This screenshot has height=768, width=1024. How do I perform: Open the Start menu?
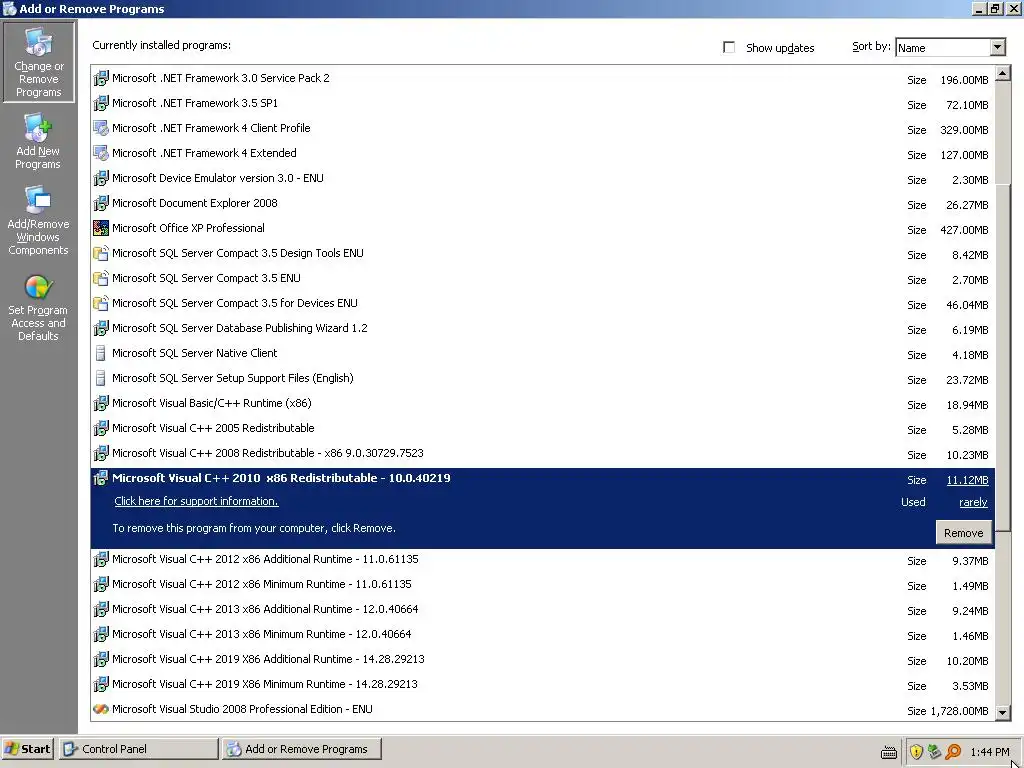(x=27, y=749)
